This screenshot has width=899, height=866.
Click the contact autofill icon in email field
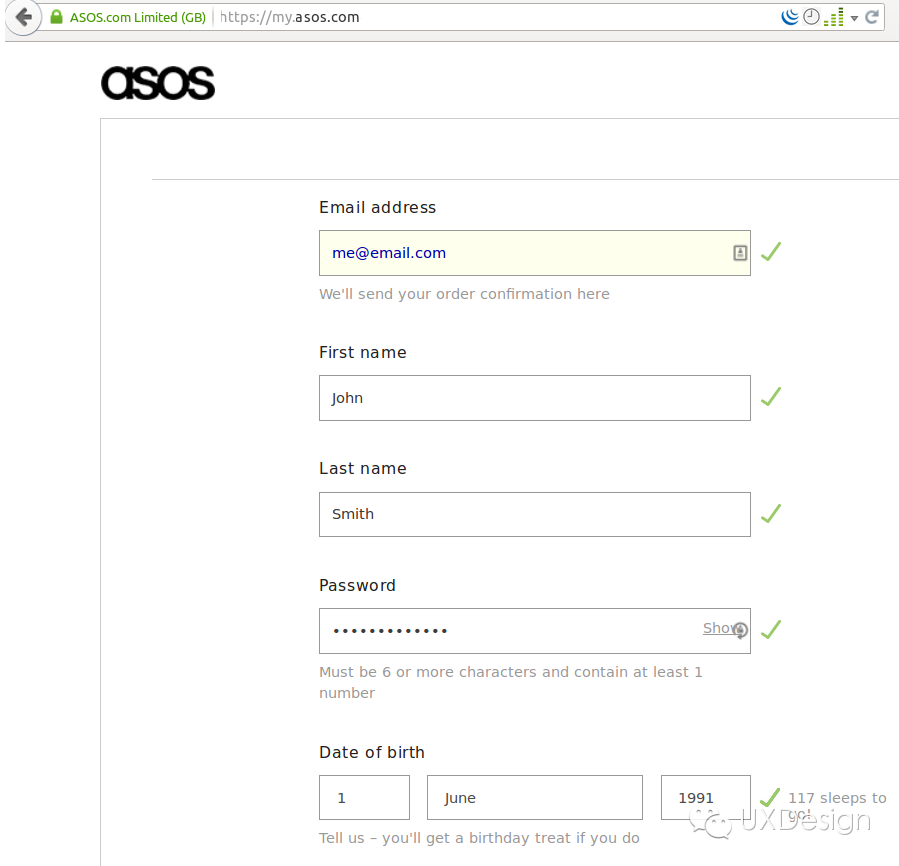coord(740,253)
